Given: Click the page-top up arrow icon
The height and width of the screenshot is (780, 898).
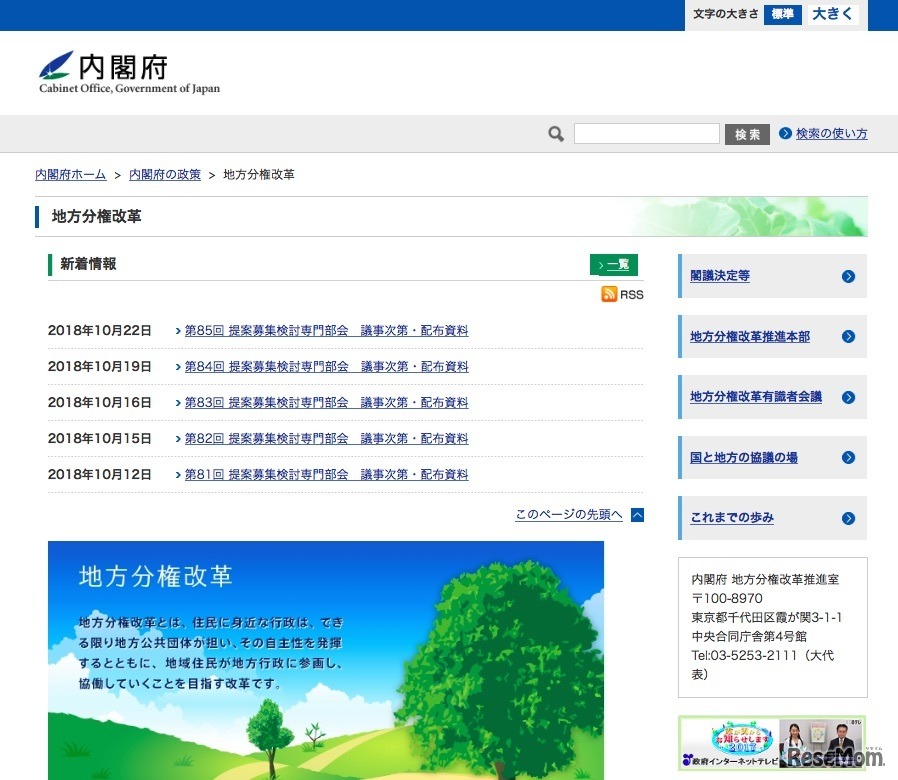Looking at the screenshot, I should (637, 515).
